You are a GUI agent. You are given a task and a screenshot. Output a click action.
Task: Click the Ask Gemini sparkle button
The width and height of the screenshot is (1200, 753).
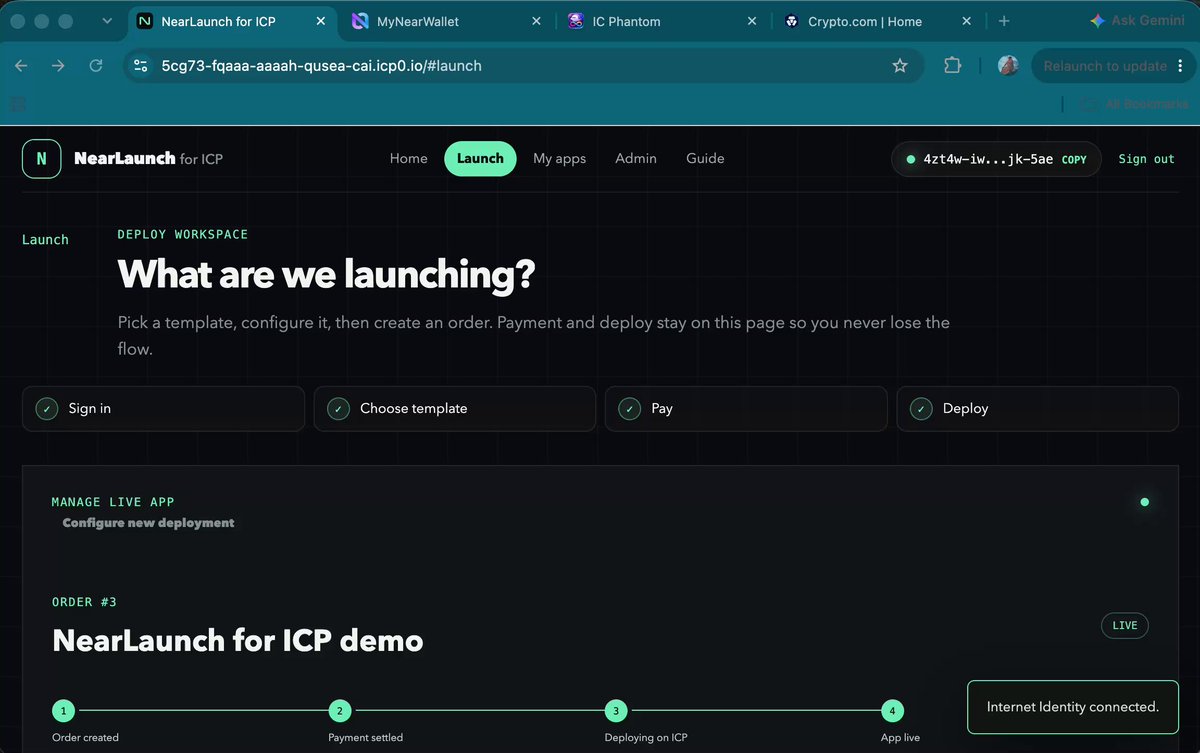1139,21
